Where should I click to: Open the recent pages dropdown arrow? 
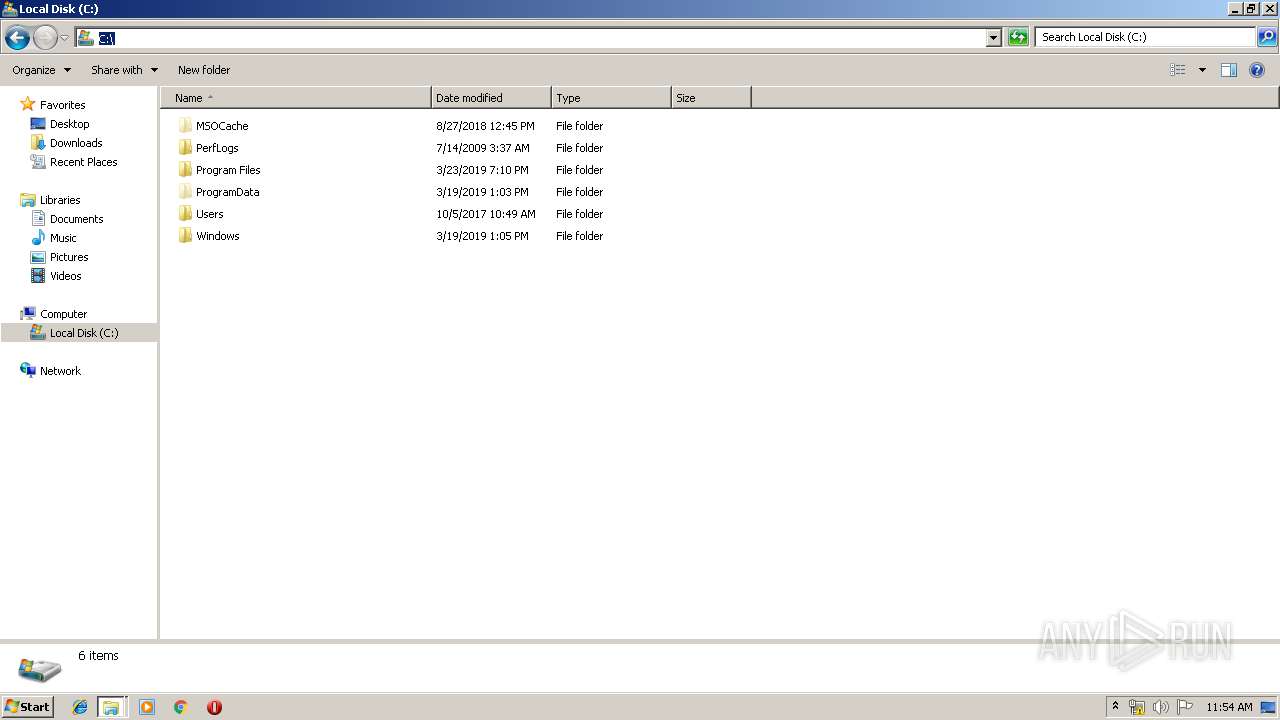64,38
